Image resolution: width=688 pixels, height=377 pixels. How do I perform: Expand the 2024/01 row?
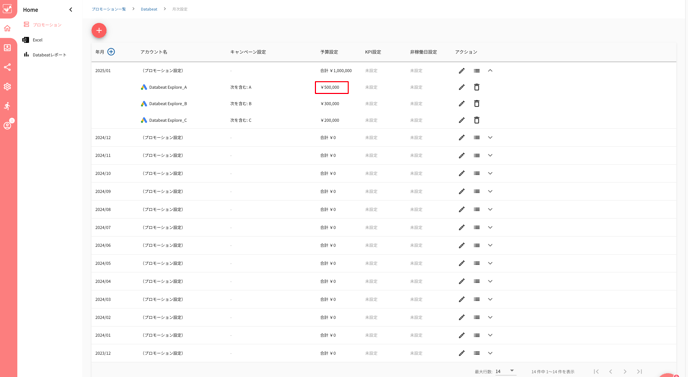point(490,335)
